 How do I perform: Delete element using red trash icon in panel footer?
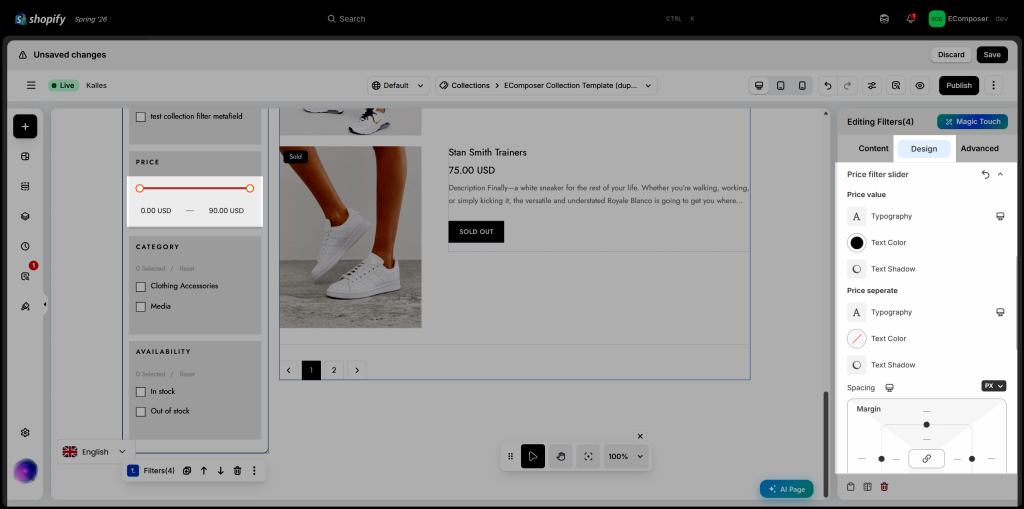click(884, 487)
